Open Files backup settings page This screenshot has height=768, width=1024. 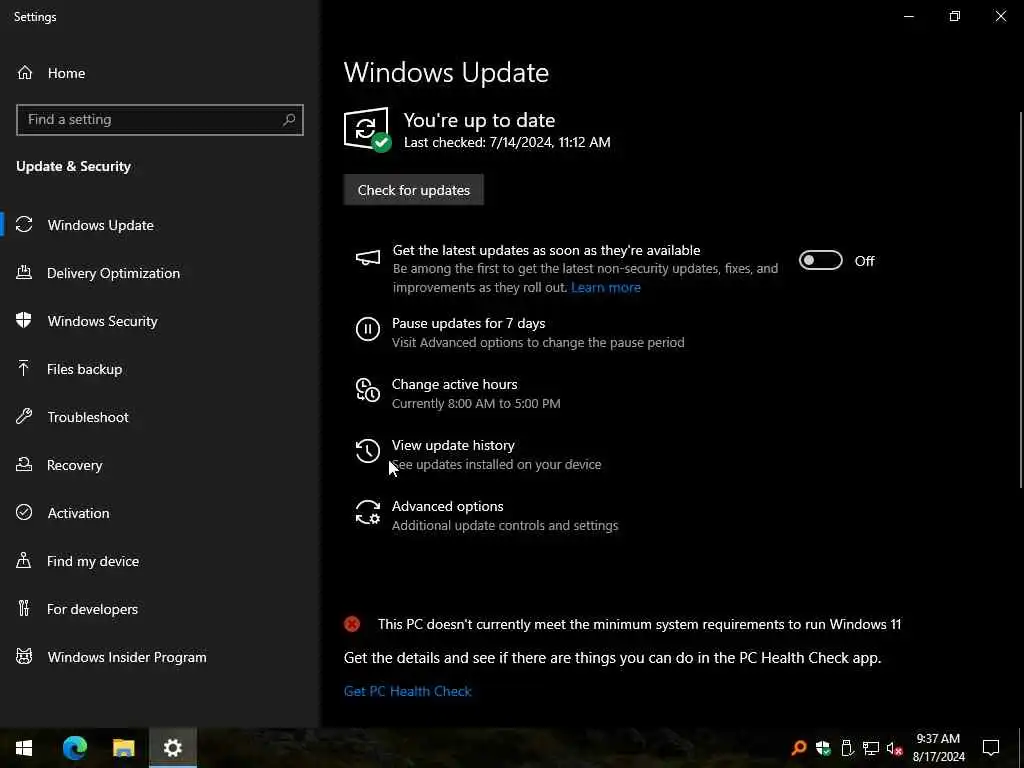(160, 369)
